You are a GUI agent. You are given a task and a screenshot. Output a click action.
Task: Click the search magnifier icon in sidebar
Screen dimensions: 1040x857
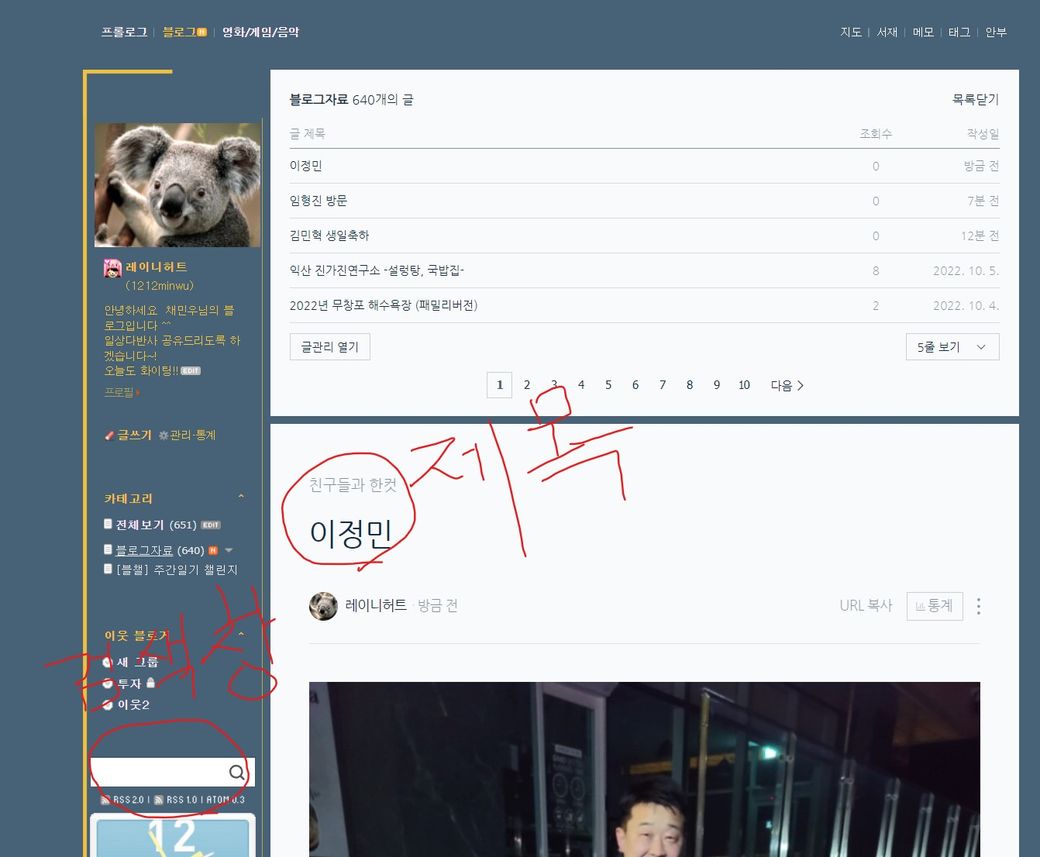(x=237, y=773)
